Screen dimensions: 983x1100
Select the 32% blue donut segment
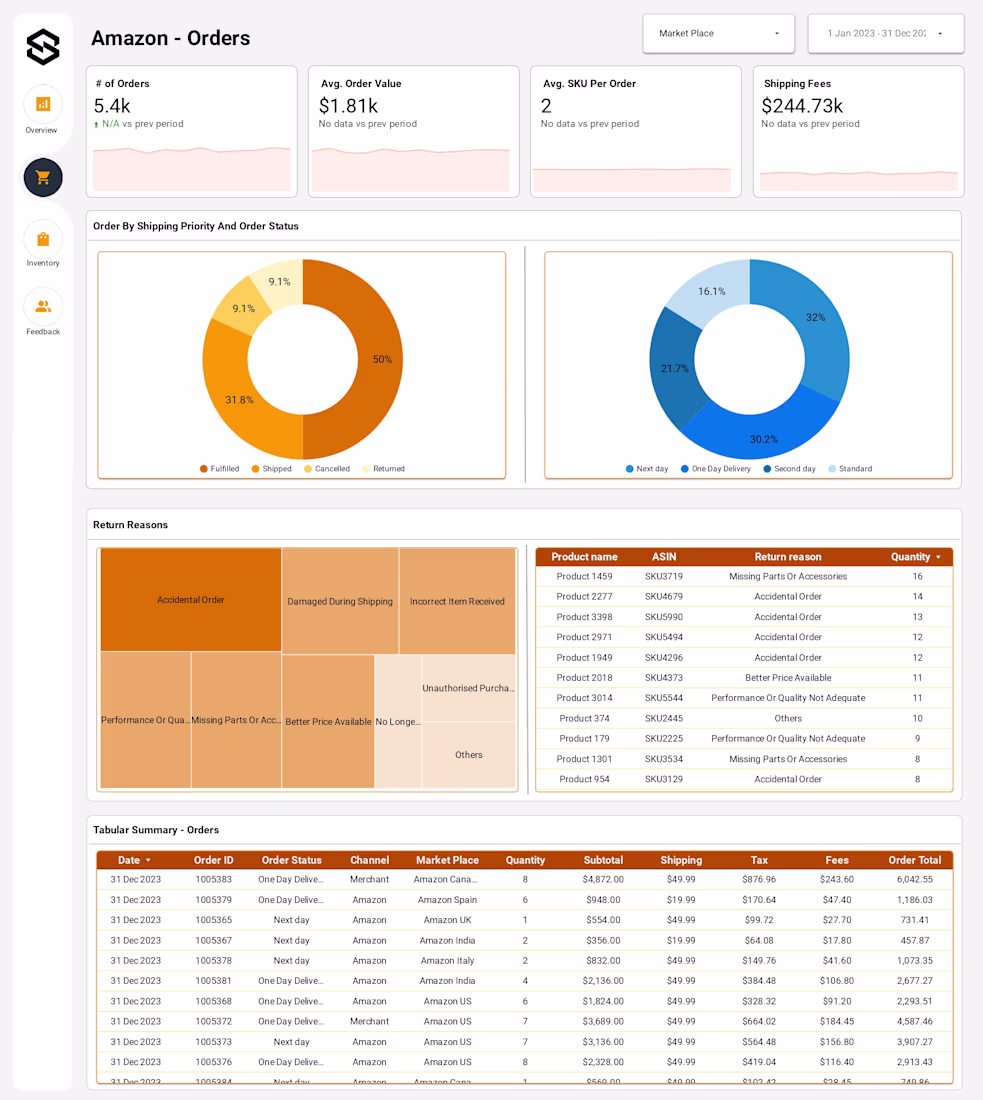click(817, 319)
